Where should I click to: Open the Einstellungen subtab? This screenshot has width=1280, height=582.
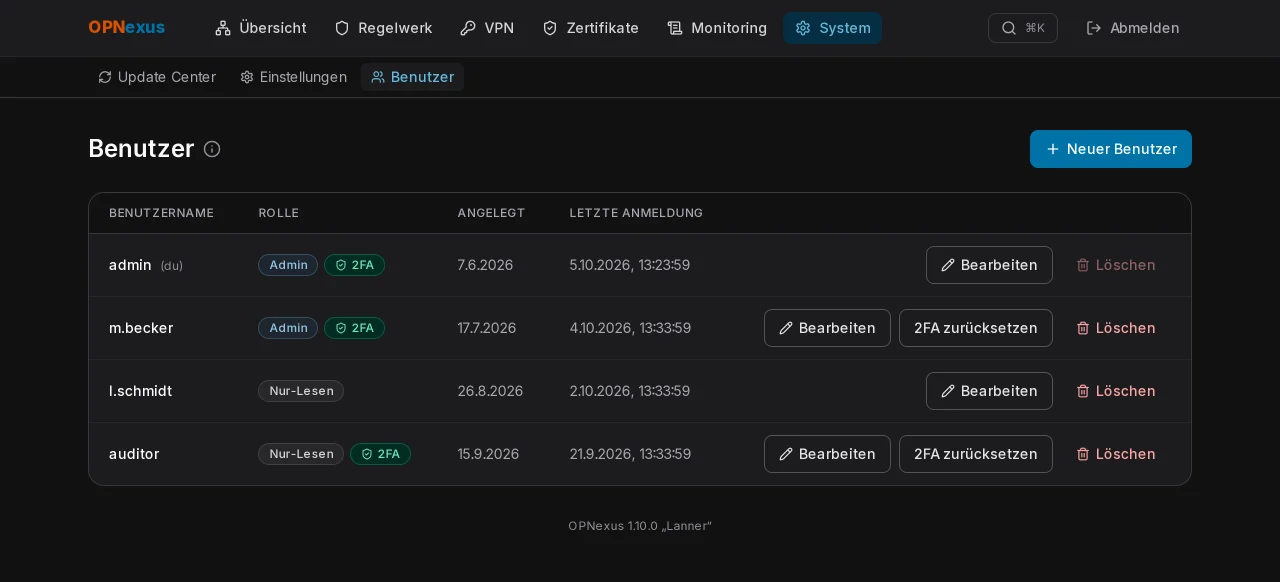[x=294, y=77]
